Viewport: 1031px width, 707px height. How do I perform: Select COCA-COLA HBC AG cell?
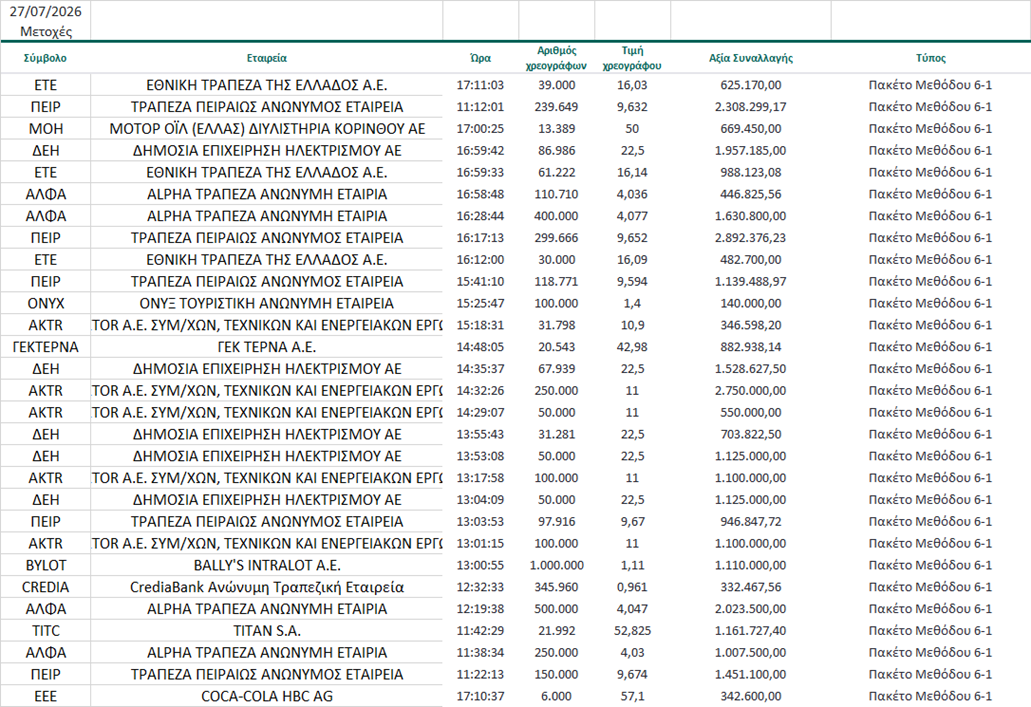pos(266,696)
